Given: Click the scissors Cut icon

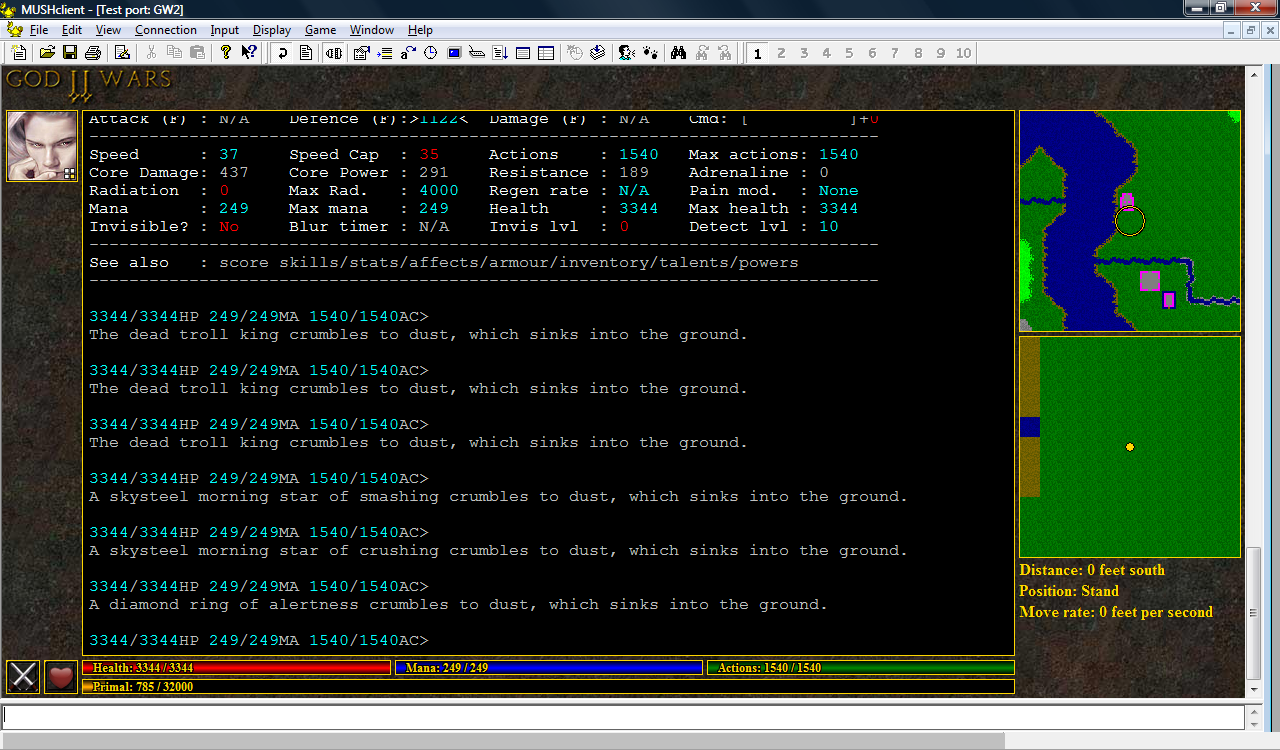Looking at the screenshot, I should point(151,53).
